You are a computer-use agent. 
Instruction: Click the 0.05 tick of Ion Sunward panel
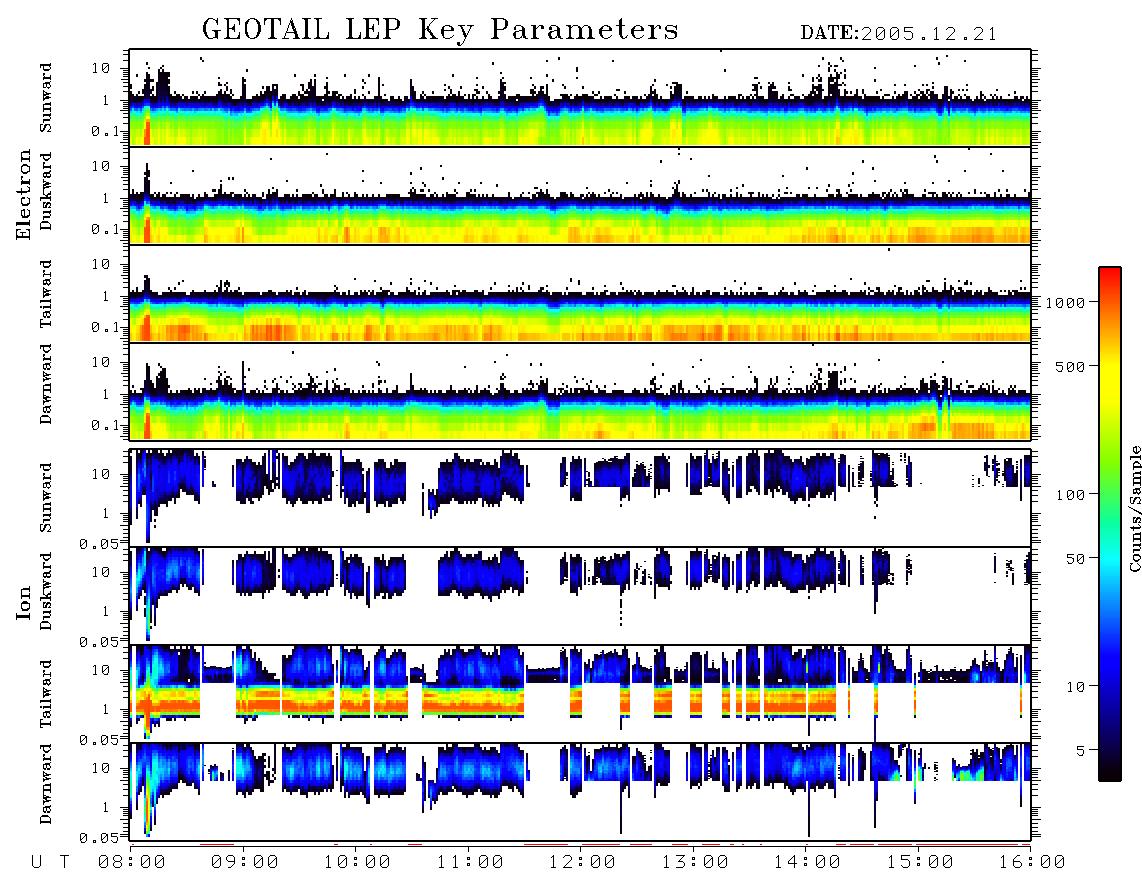[x=98, y=543]
